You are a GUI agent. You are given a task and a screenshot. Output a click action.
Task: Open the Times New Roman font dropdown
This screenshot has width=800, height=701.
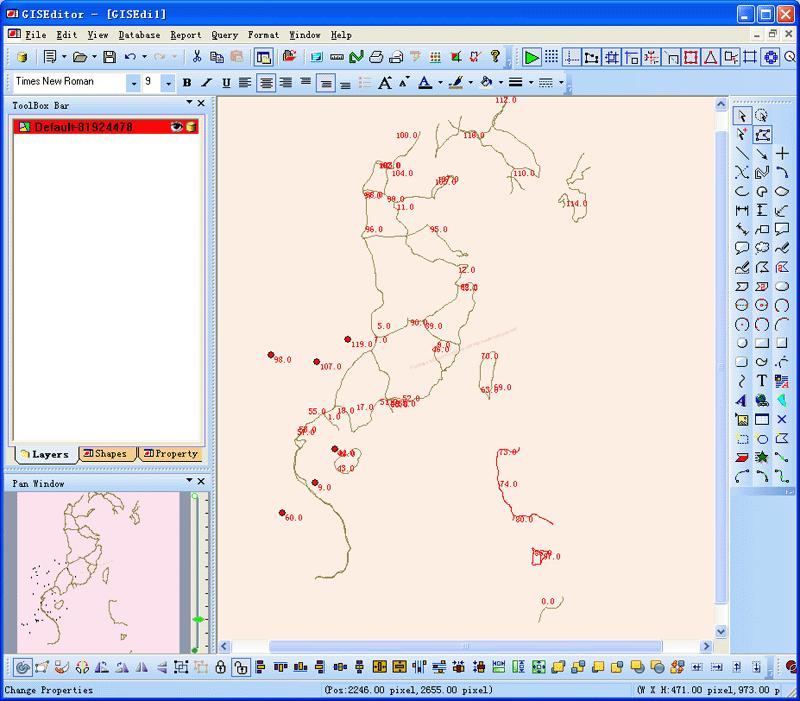click(x=133, y=83)
